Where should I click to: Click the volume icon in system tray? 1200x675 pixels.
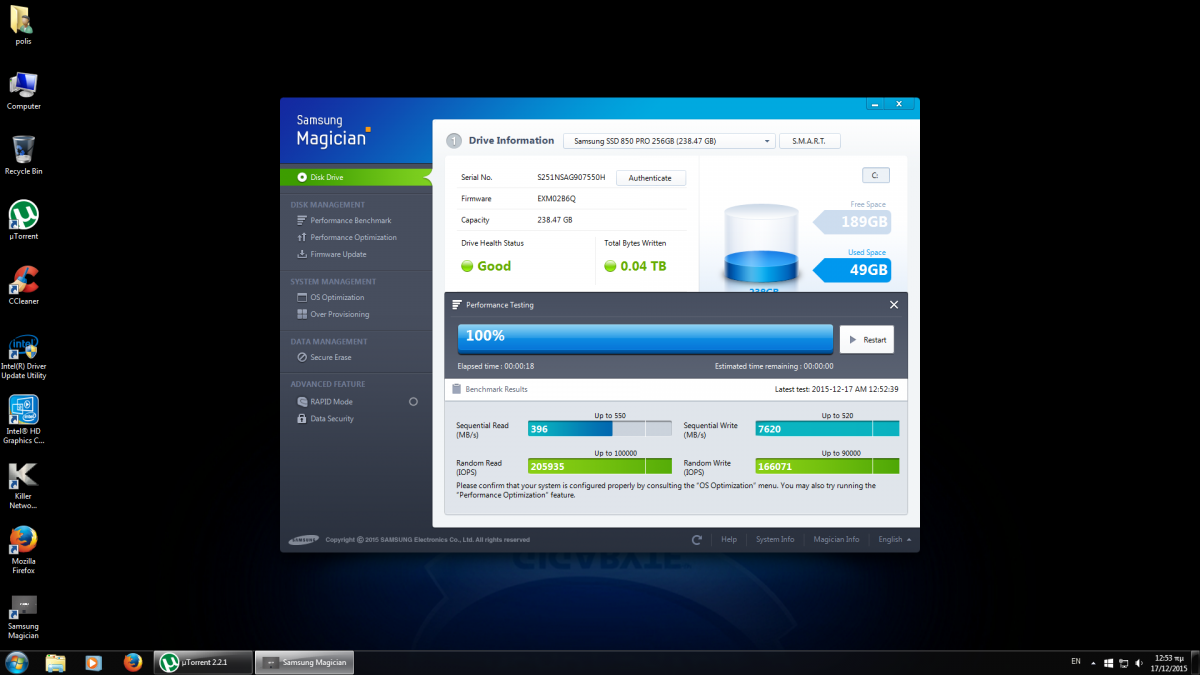[x=1139, y=662]
